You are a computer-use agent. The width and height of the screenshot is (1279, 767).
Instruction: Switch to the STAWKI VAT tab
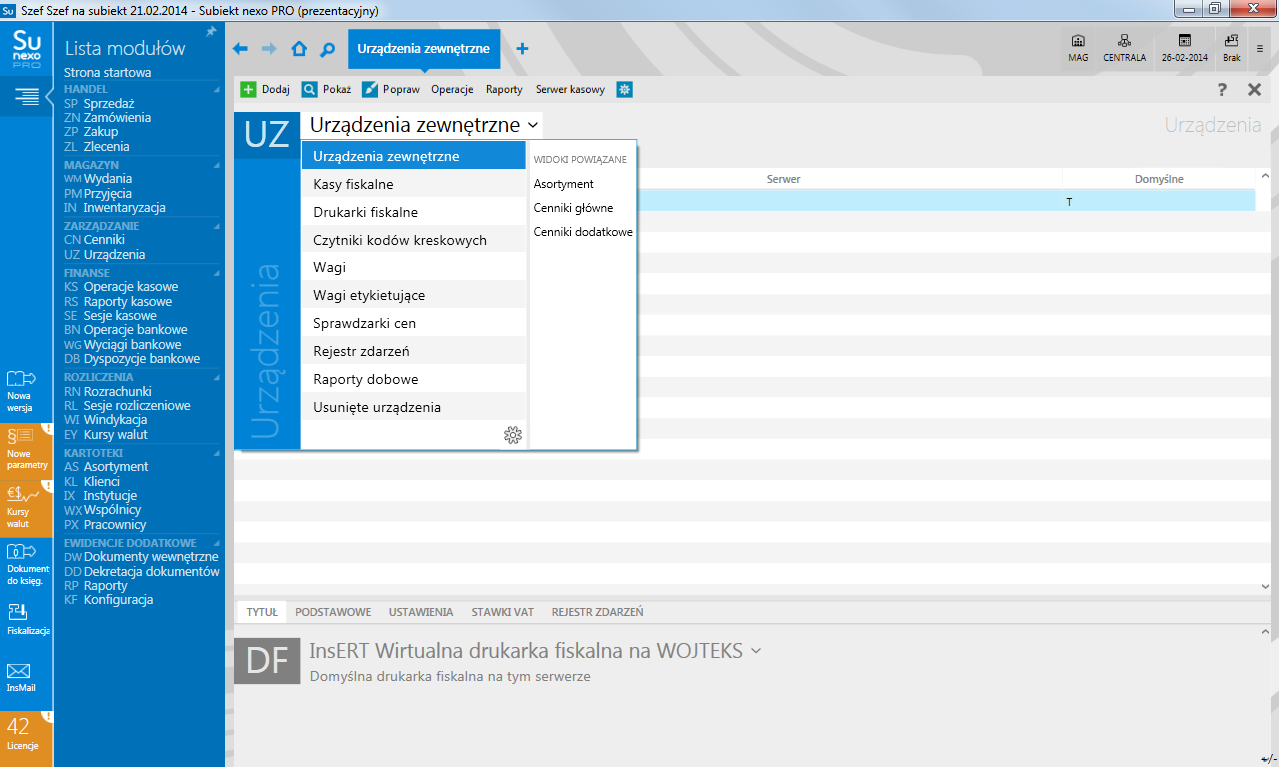tap(502, 612)
